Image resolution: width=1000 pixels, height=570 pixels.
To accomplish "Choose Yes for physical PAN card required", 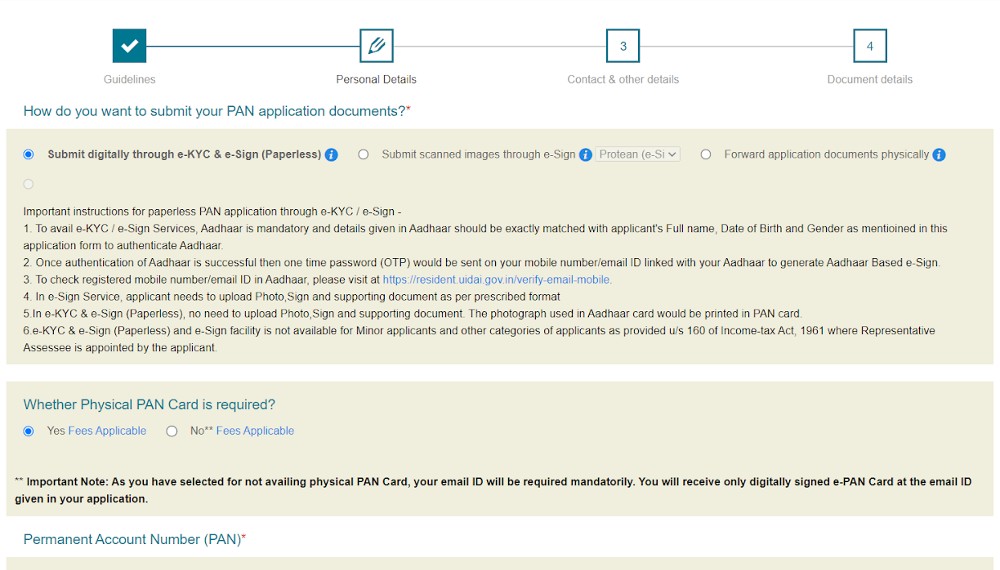I will point(28,431).
